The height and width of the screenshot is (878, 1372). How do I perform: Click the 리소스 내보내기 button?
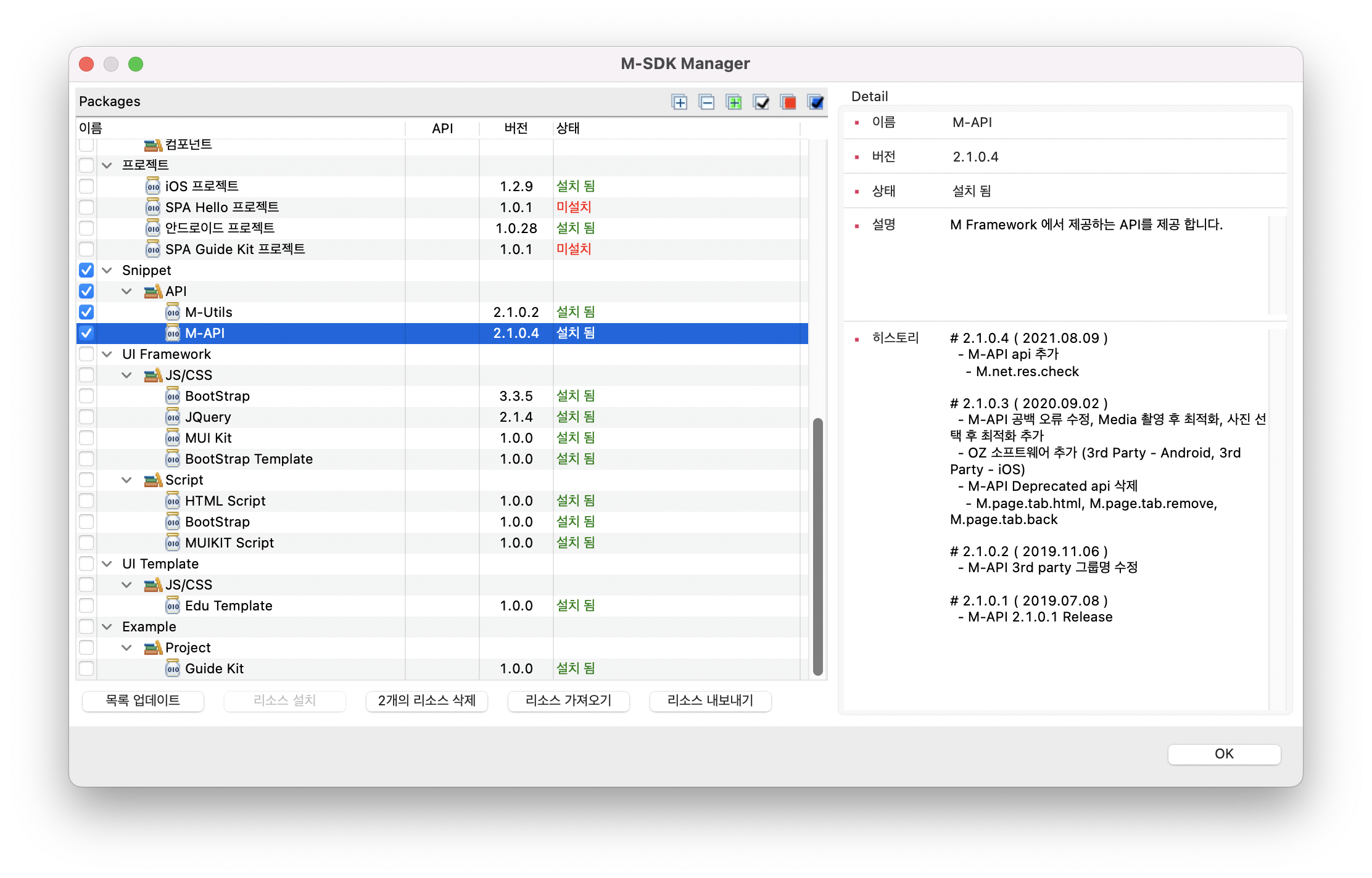(710, 701)
